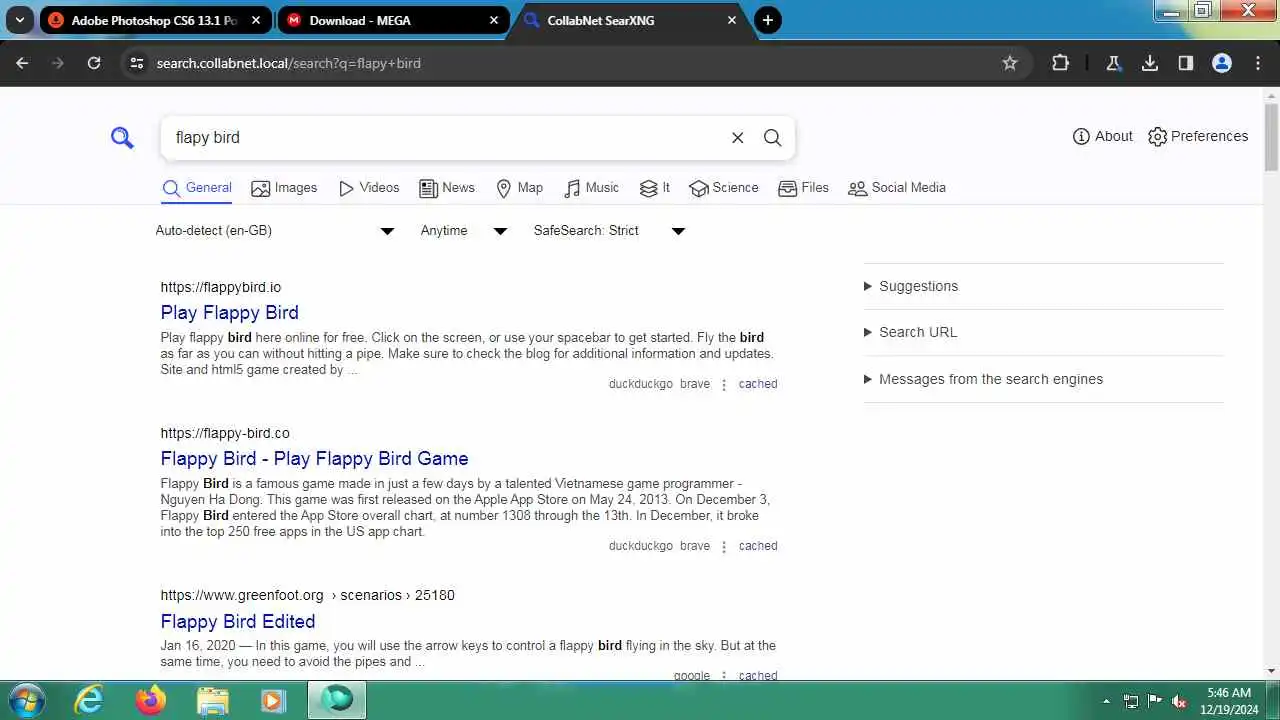This screenshot has width=1280, height=720.
Task: Switch to News category tab
Action: pos(447,188)
